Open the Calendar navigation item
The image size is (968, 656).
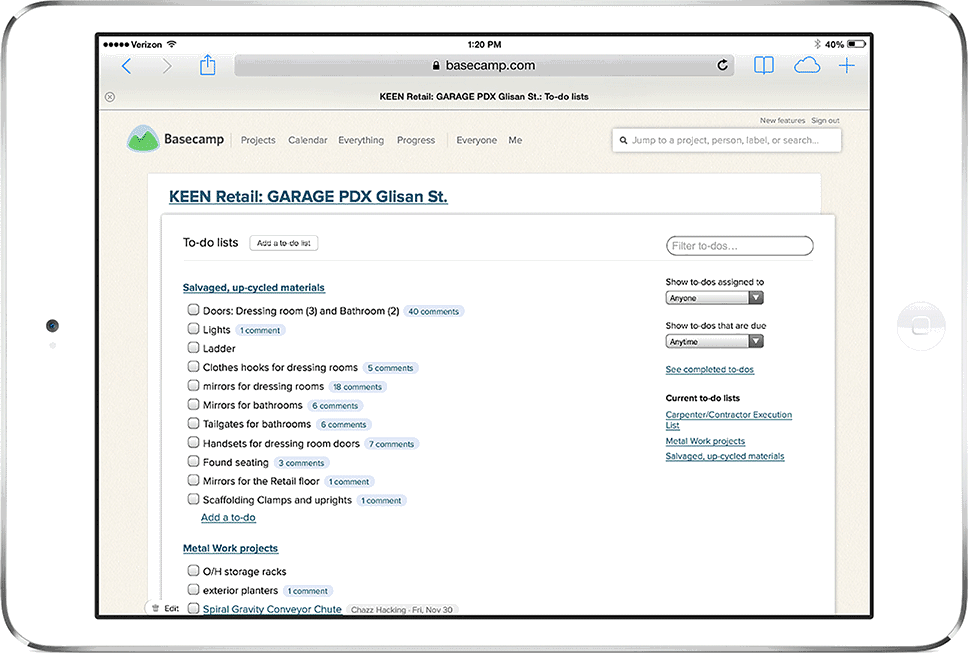(307, 141)
